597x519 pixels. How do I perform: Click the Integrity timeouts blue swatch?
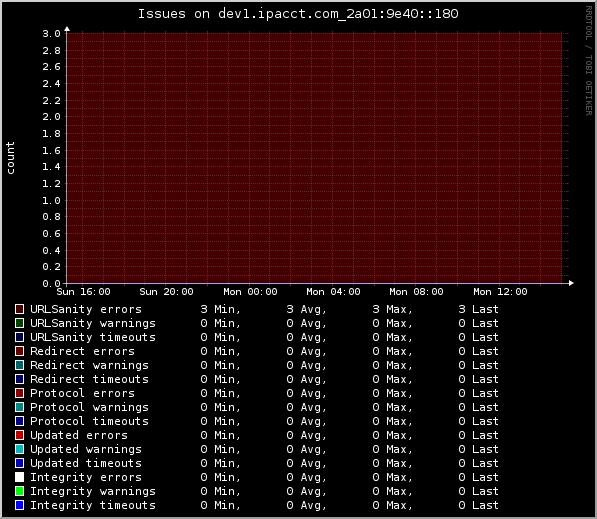tap(19, 505)
